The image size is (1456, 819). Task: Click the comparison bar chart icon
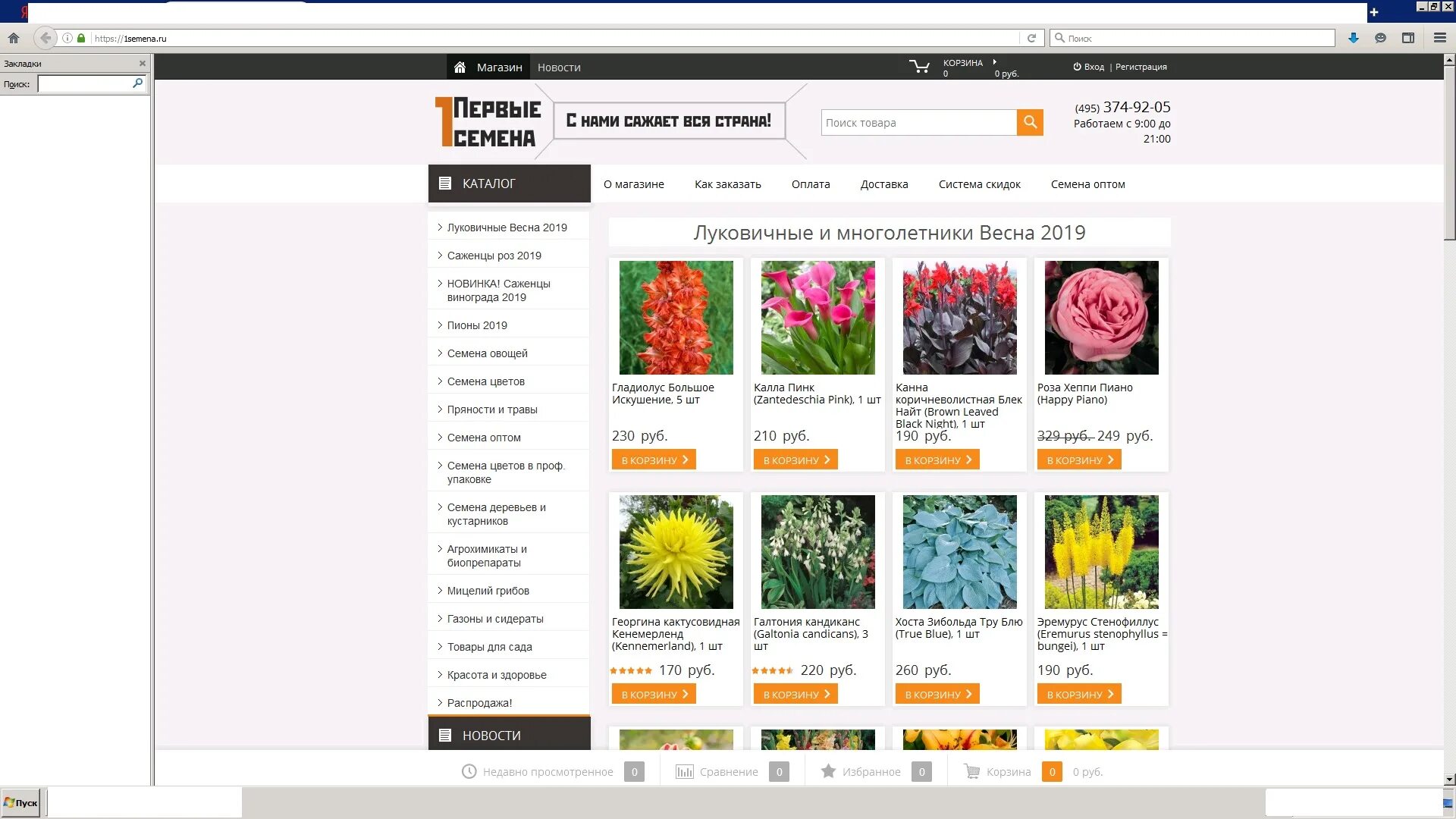point(685,771)
